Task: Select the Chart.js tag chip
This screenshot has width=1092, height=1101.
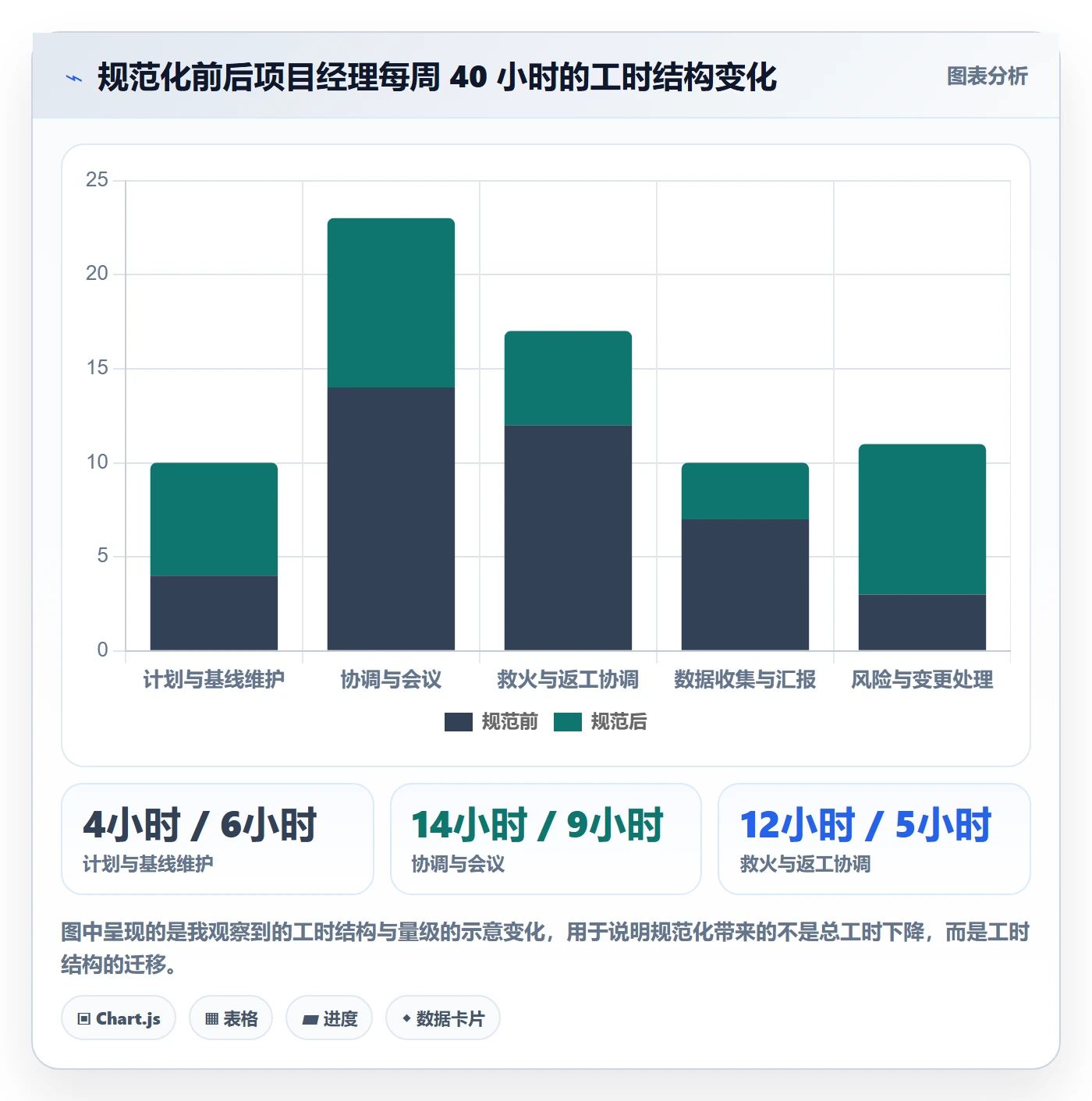Action: pos(119,1018)
